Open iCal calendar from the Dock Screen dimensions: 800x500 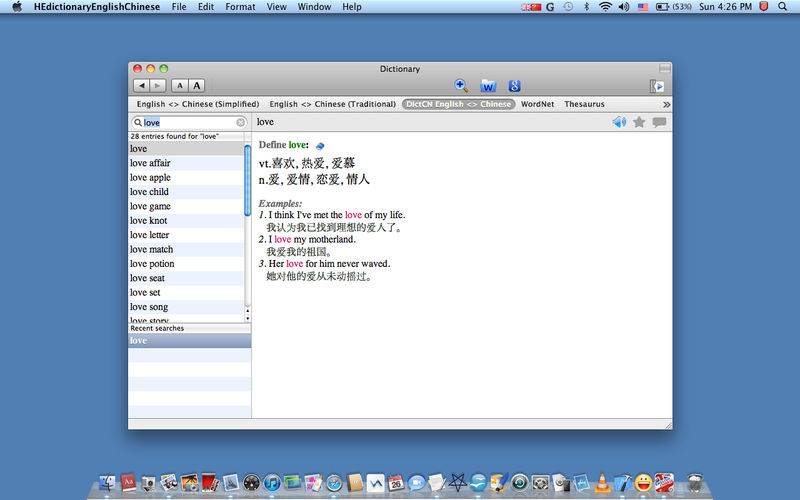(x=395, y=482)
